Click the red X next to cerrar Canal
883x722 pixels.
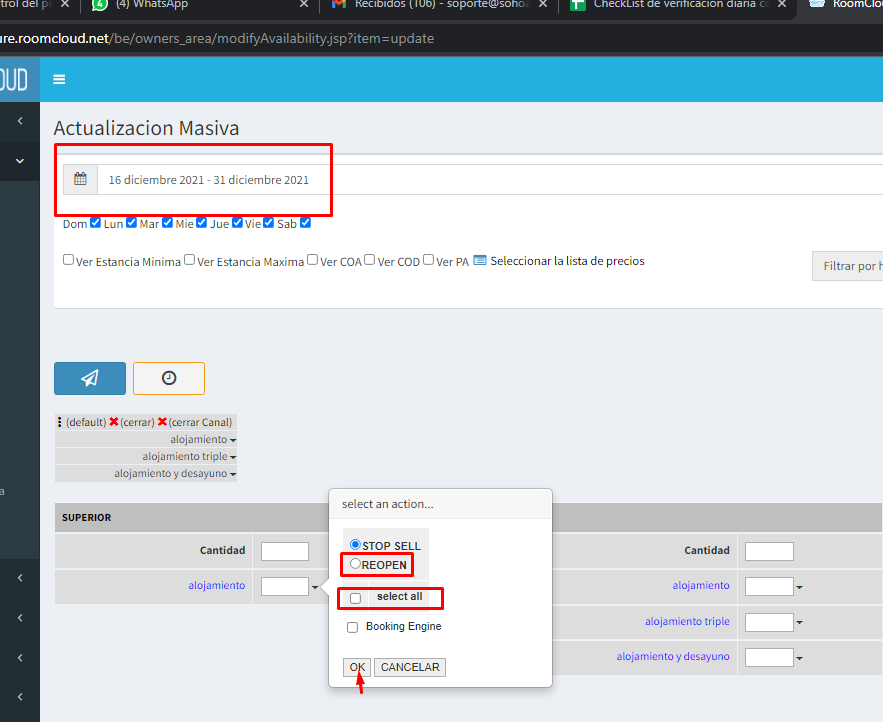click(162, 422)
